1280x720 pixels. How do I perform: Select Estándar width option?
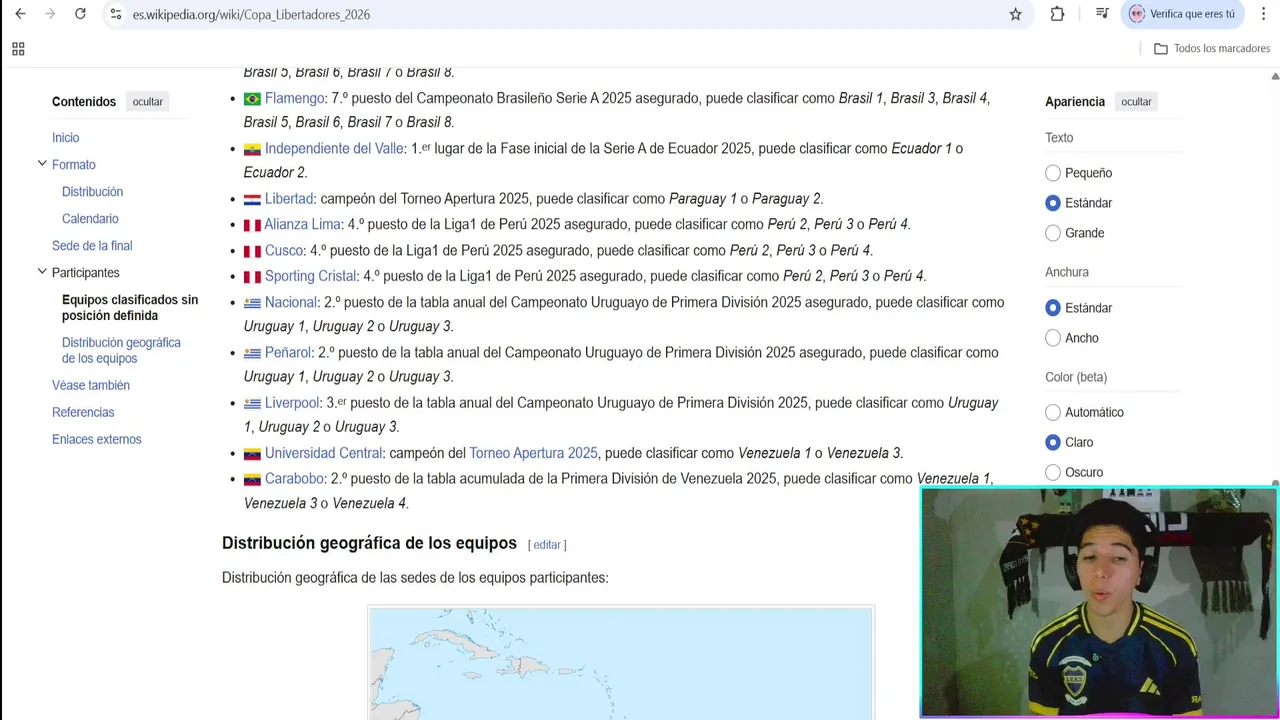click(x=1053, y=308)
